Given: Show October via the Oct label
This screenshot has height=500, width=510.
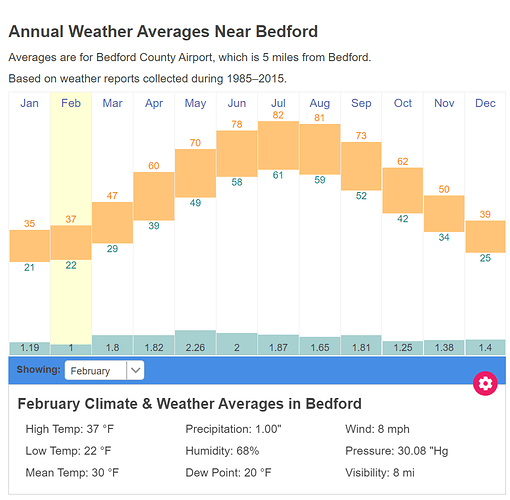Looking at the screenshot, I should click(x=403, y=103).
